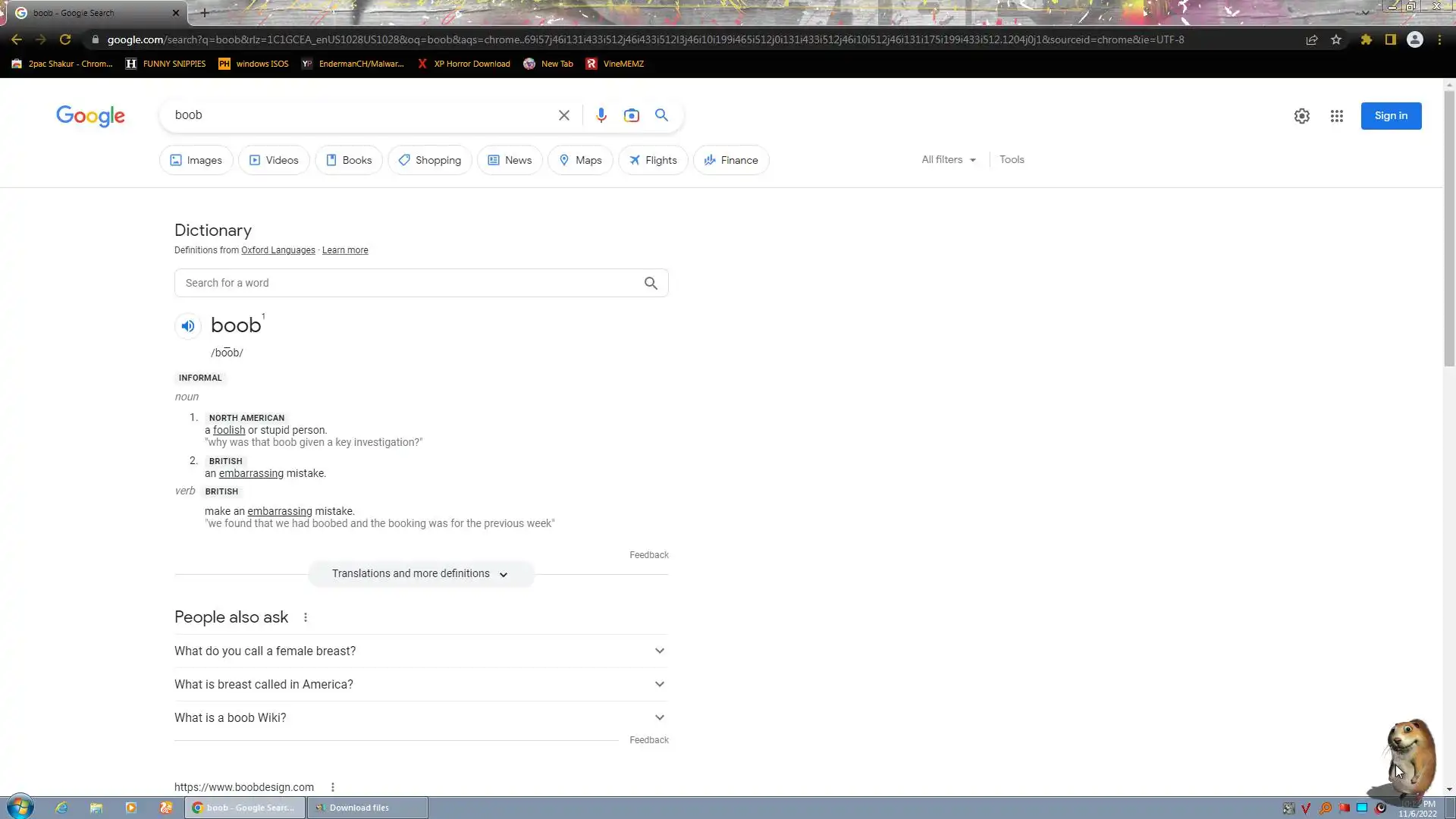Open the Oxford Languages link
This screenshot has width=1456, height=819.
click(278, 250)
